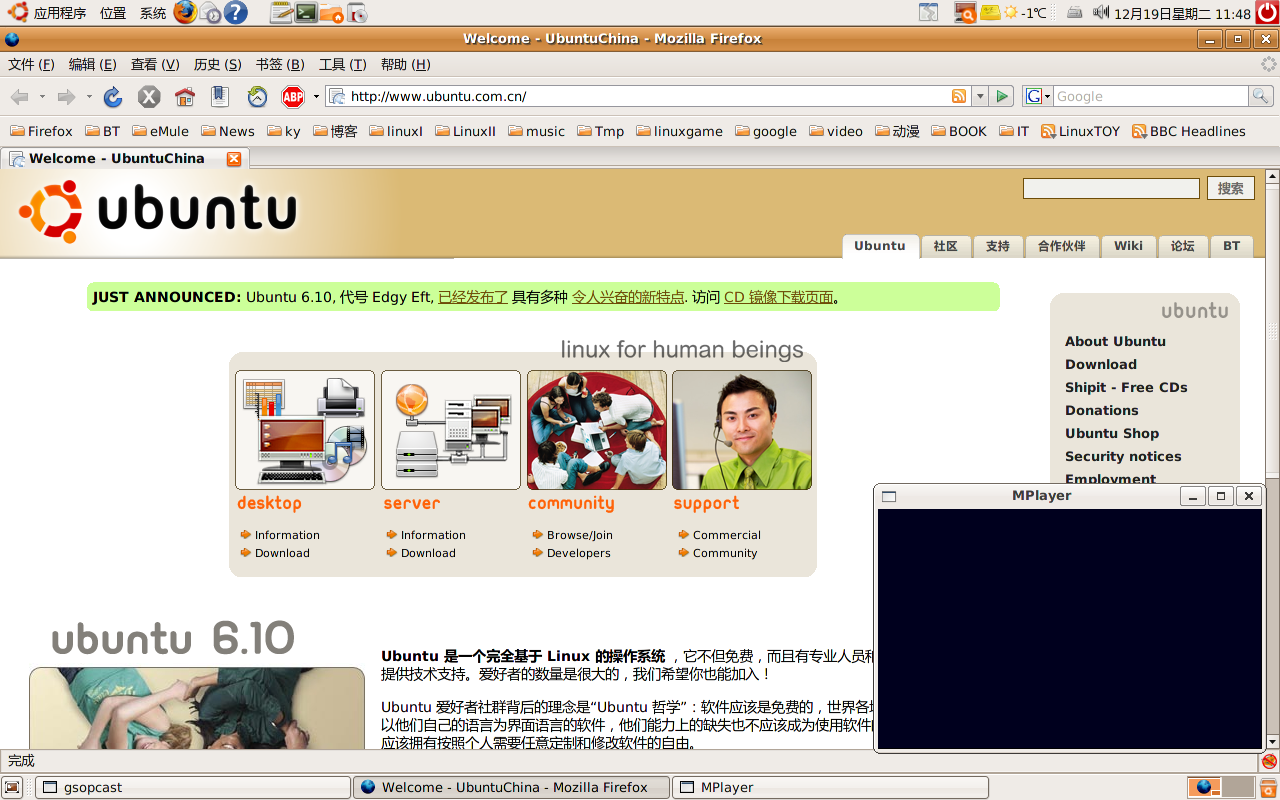The height and width of the screenshot is (800, 1280).
Task: Open the 历史 (S) menu
Action: pos(217,64)
